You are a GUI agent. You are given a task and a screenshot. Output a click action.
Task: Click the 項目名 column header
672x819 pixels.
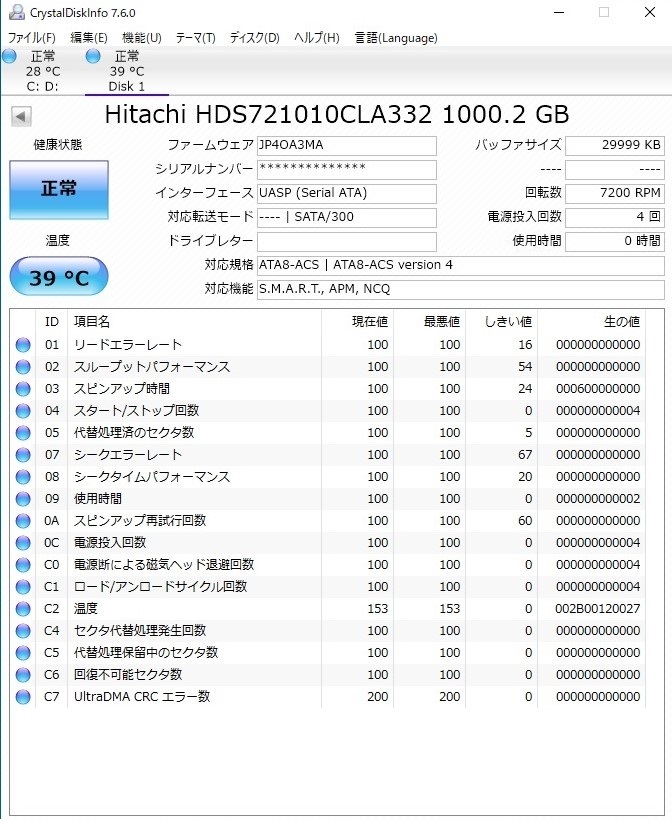pos(194,322)
